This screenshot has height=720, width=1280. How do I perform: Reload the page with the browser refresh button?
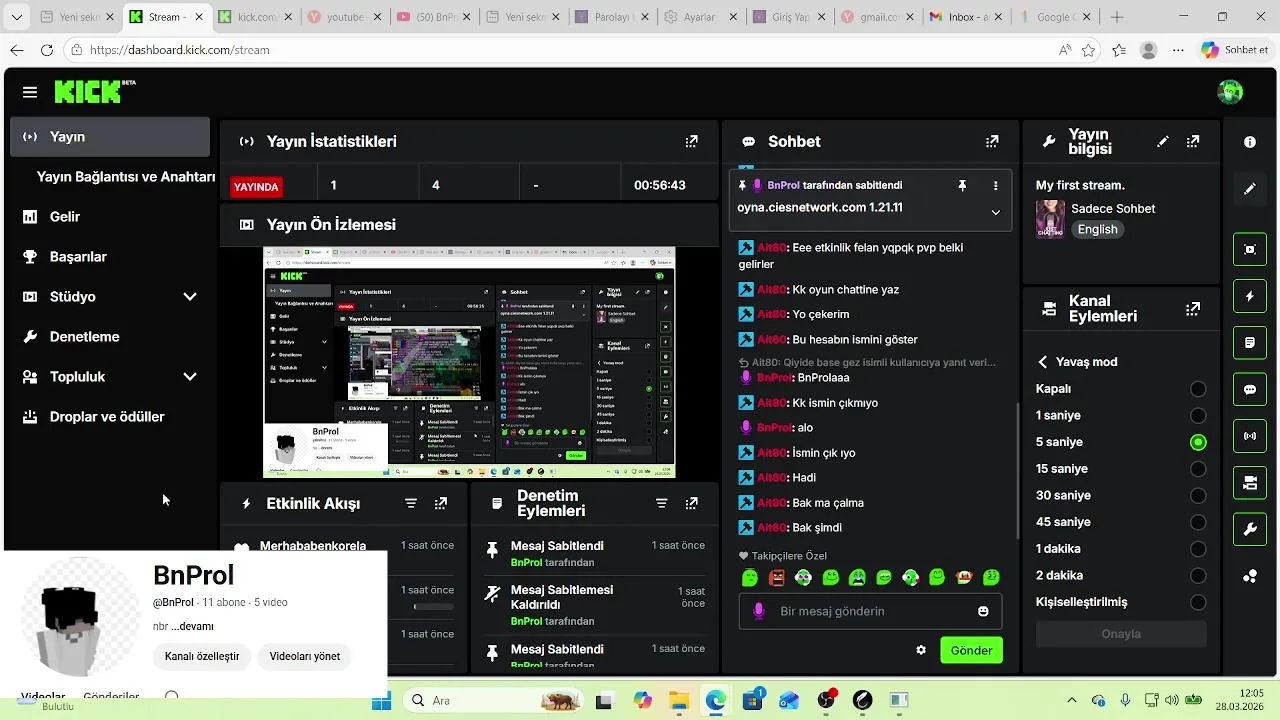[46, 50]
